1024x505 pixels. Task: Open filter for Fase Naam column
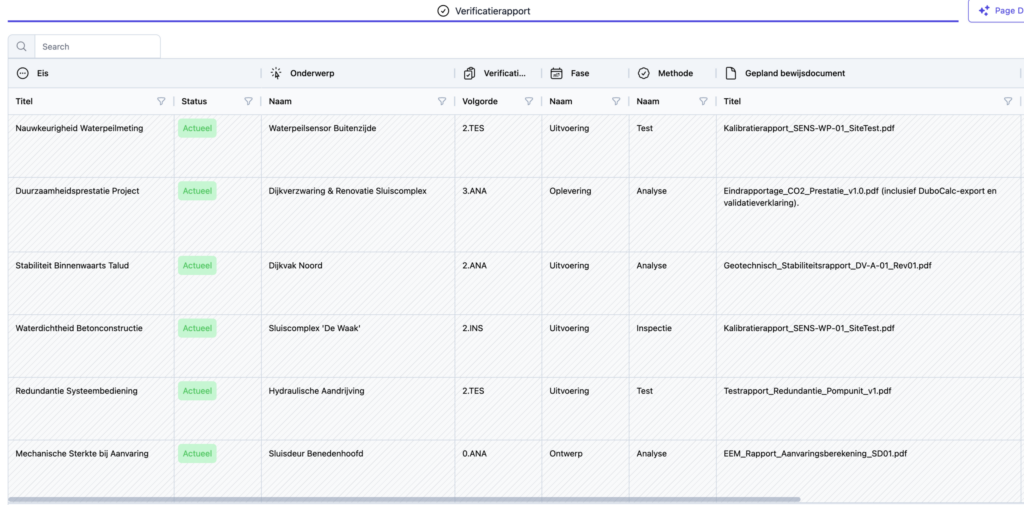[x=616, y=101]
